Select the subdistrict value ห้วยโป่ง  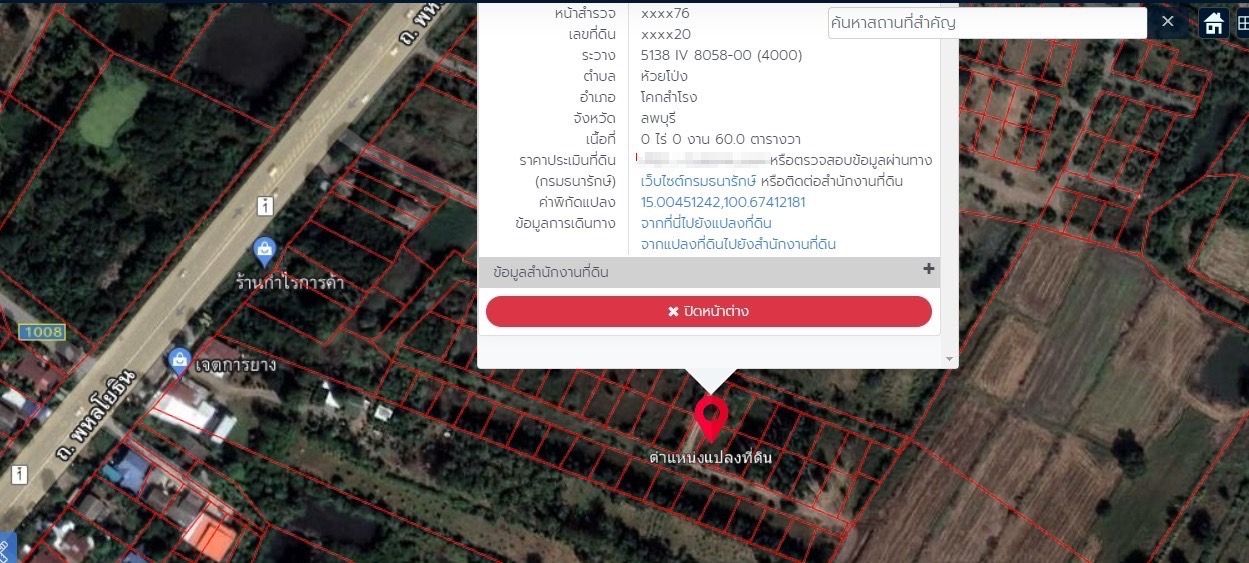click(x=664, y=76)
